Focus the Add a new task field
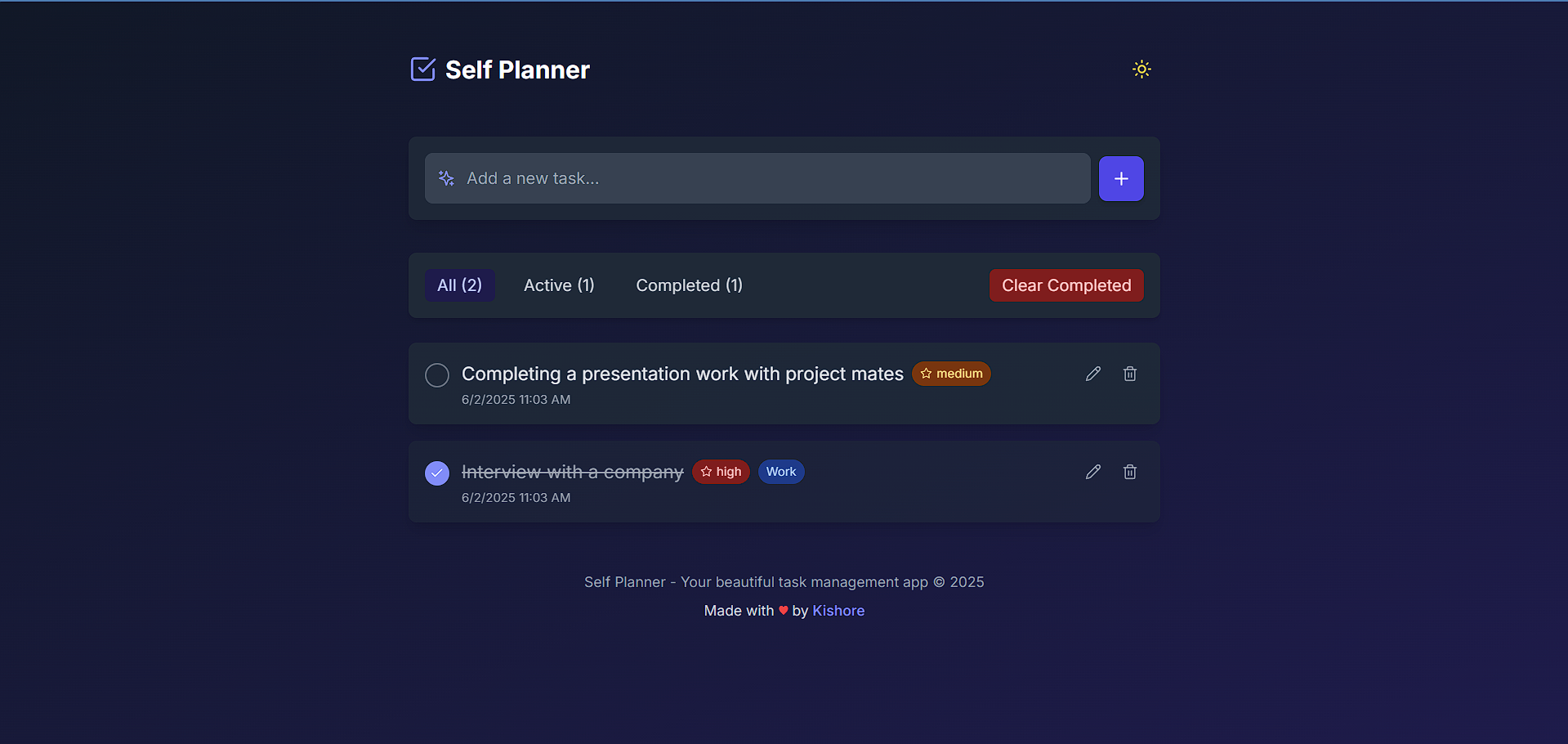The image size is (1568, 744). point(735,178)
